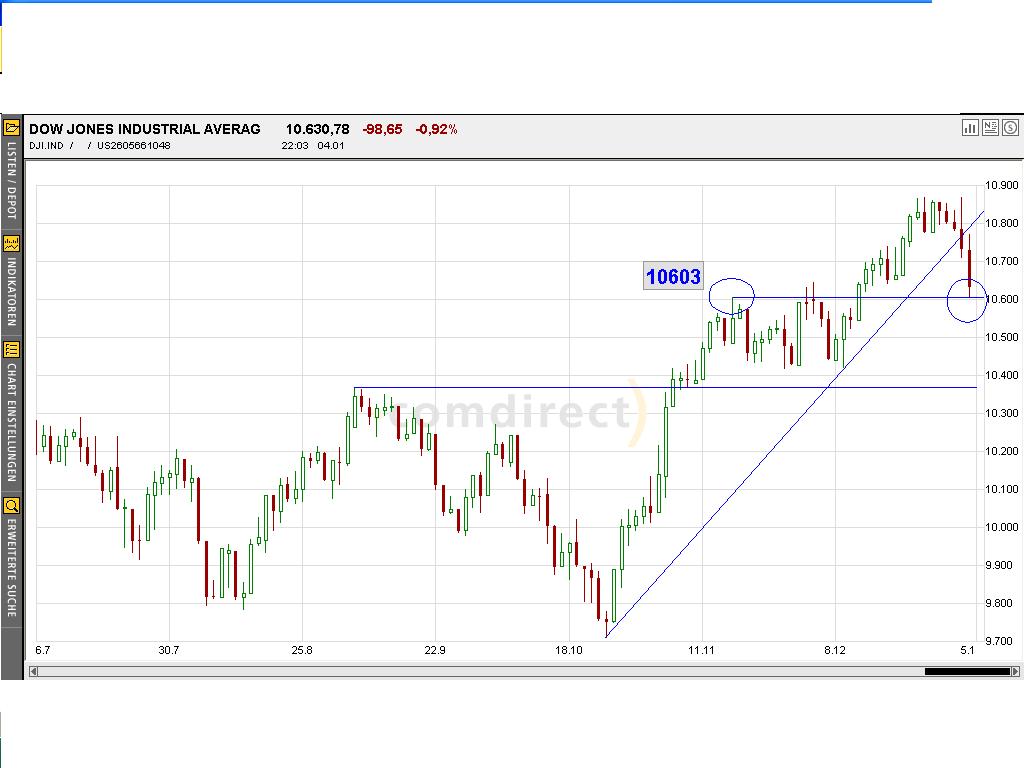
Task: Click the Erweiterte Suche magnifier icon
Action: click(x=12, y=505)
